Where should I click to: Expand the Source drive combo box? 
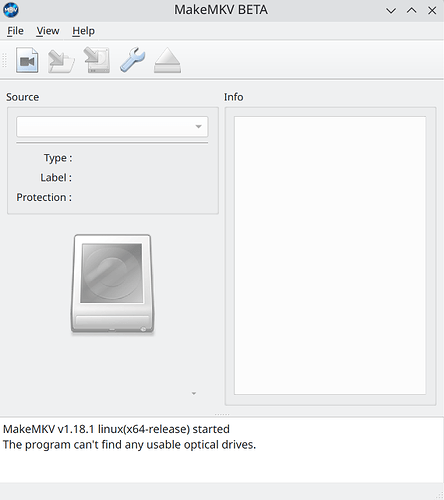pos(112,127)
